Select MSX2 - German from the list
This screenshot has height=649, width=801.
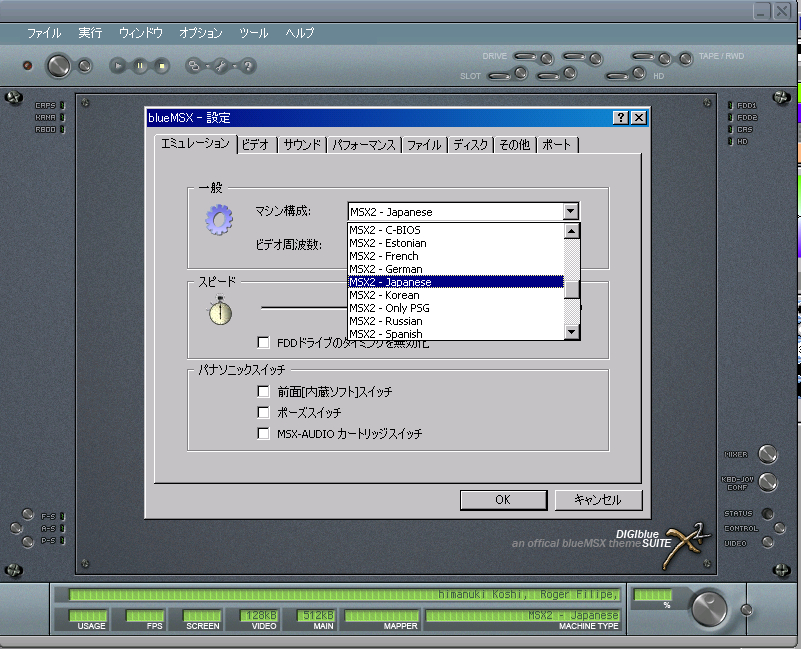[x=456, y=269]
